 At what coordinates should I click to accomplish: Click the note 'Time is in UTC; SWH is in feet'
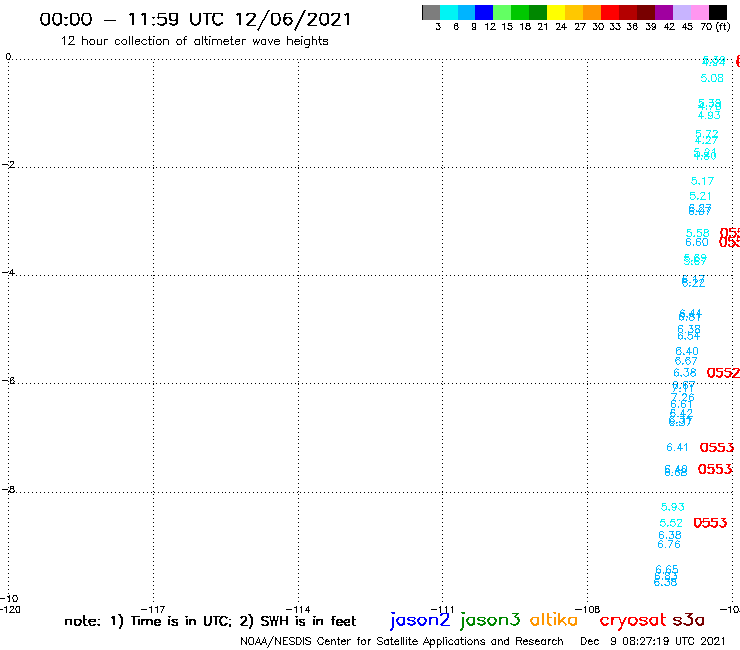tap(210, 621)
